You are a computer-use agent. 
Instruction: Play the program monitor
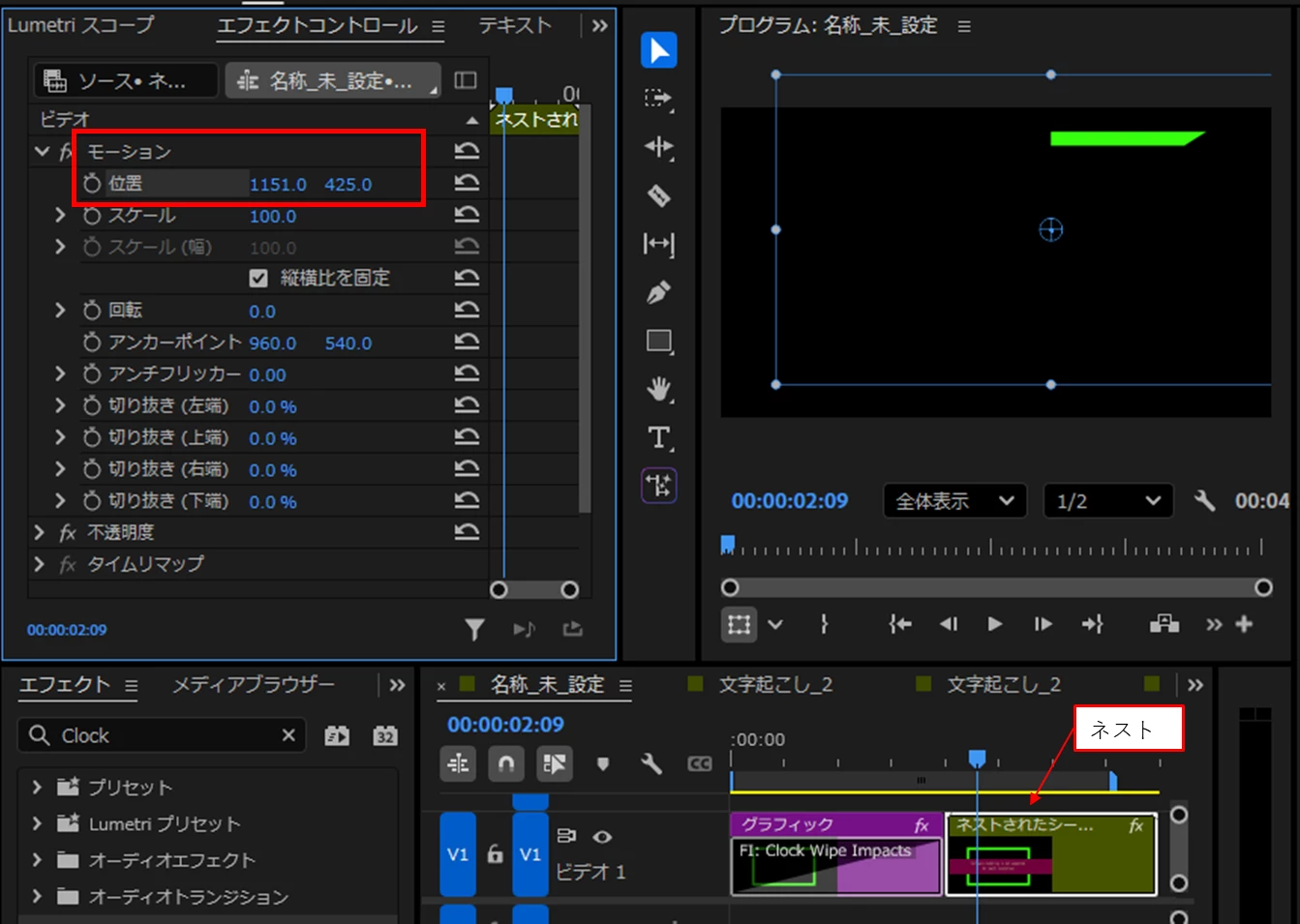pyautogui.click(x=994, y=624)
